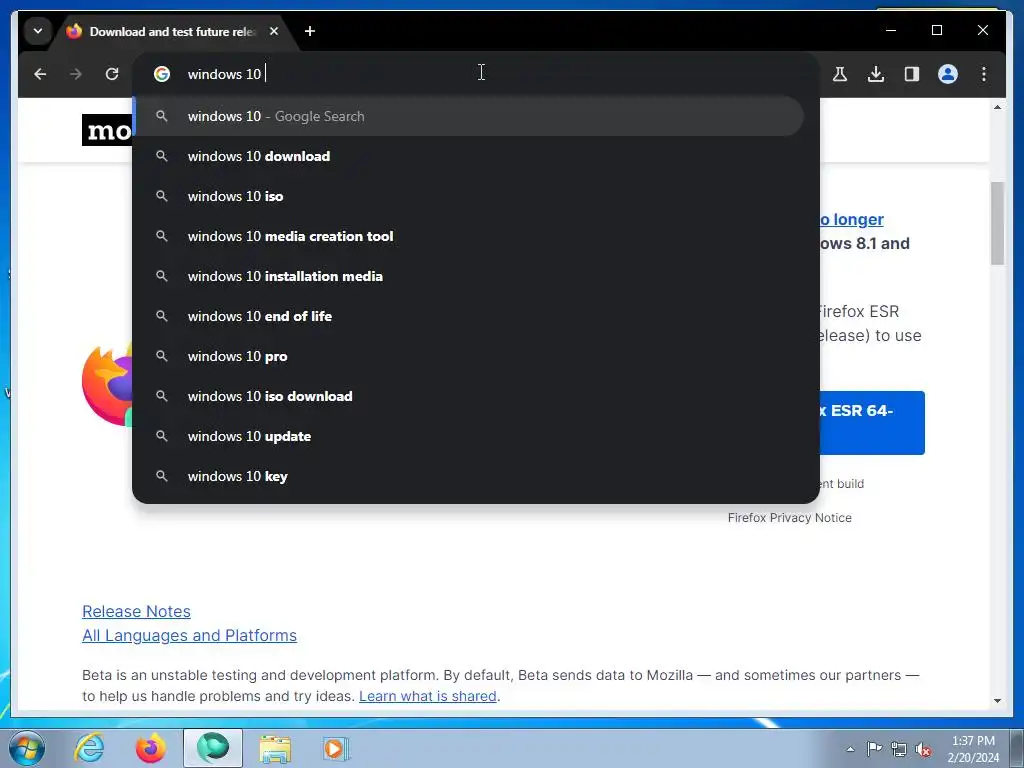Click the 'longer' hyperlink text

tap(858, 219)
